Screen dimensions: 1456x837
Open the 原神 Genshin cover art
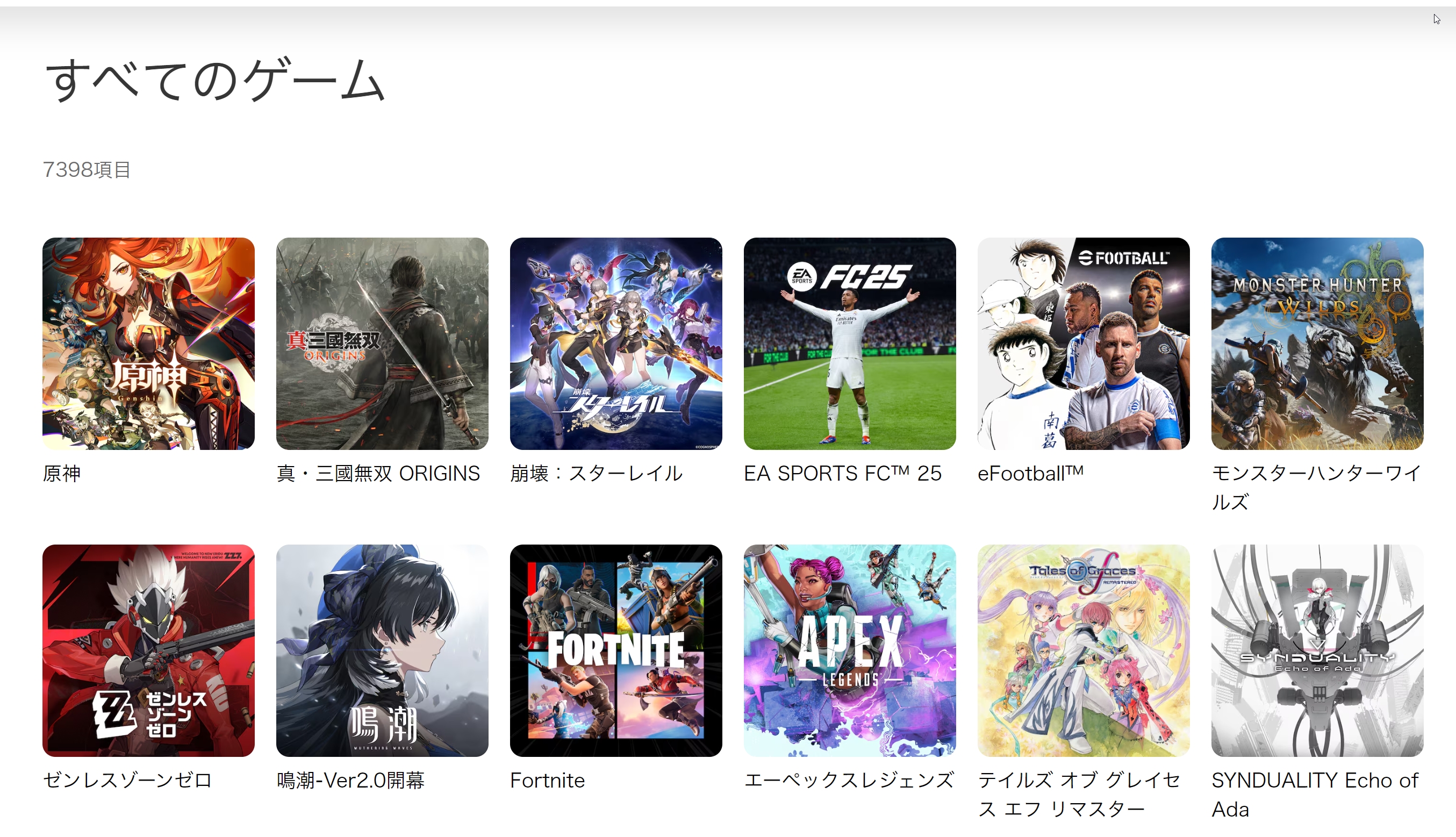(148, 343)
